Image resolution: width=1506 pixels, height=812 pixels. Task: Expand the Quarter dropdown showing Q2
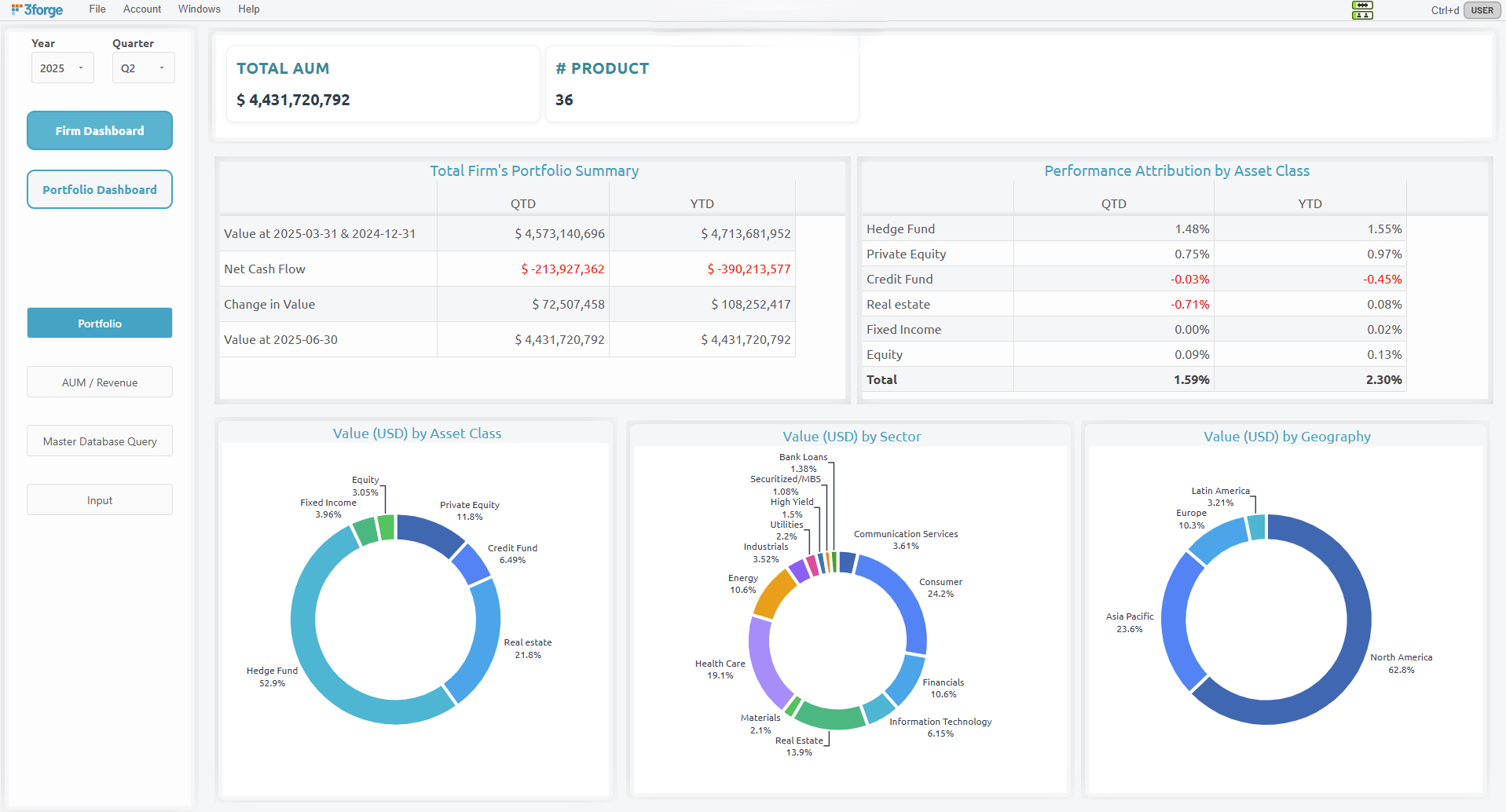tap(143, 68)
